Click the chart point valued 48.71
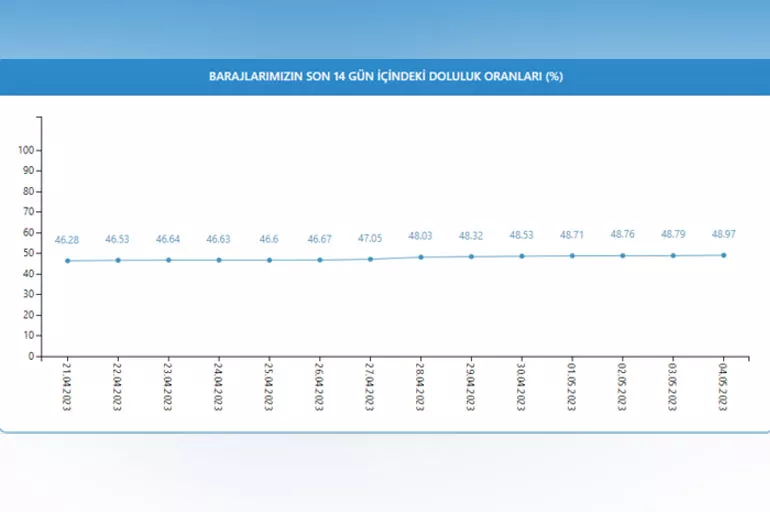The height and width of the screenshot is (512, 770). click(x=572, y=255)
